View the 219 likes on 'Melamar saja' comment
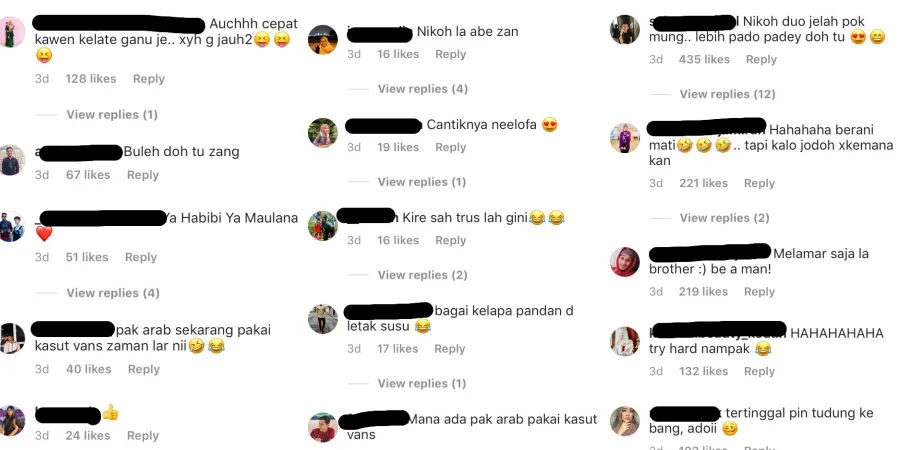 pos(703,292)
